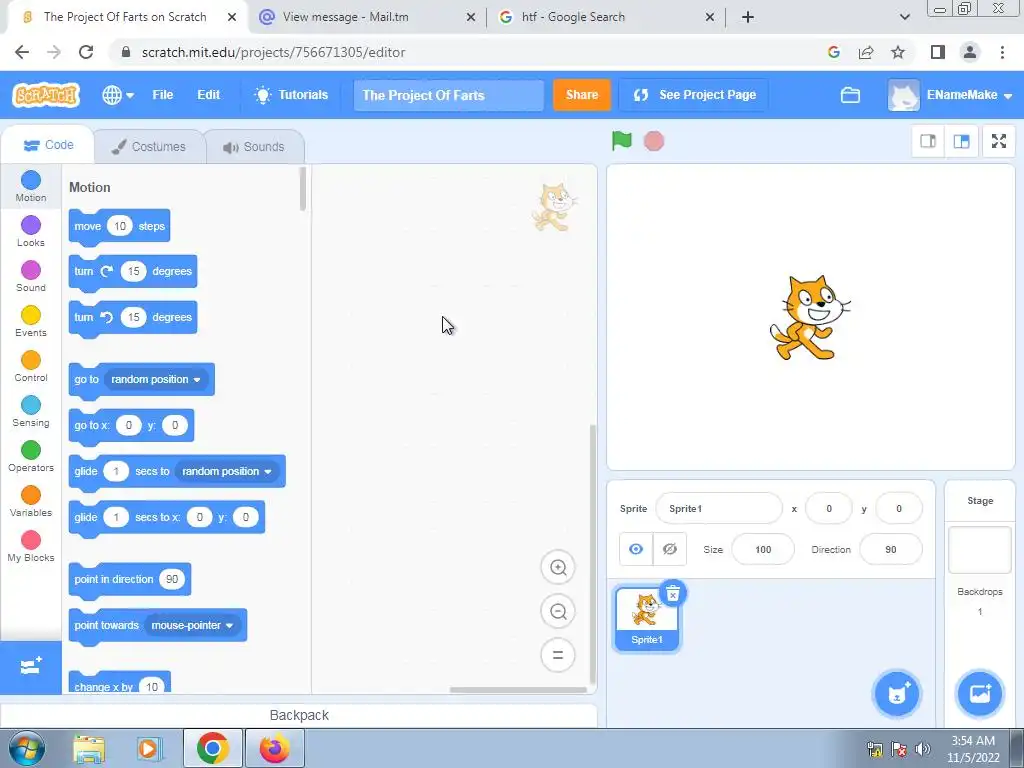This screenshot has height=768, width=1024.
Task: Select the Control block category
Action: (x=31, y=366)
